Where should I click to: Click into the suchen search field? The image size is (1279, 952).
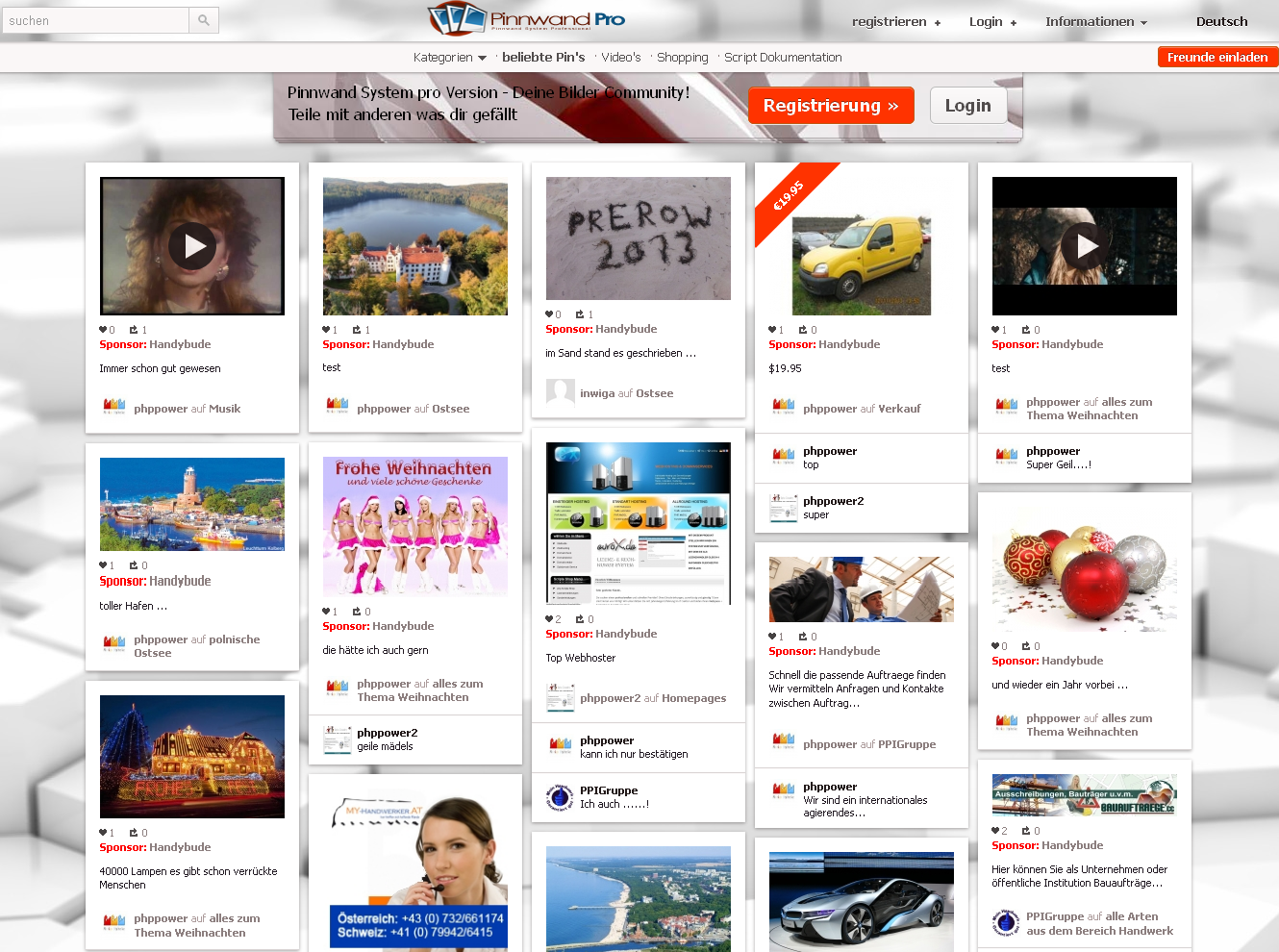coord(96,20)
